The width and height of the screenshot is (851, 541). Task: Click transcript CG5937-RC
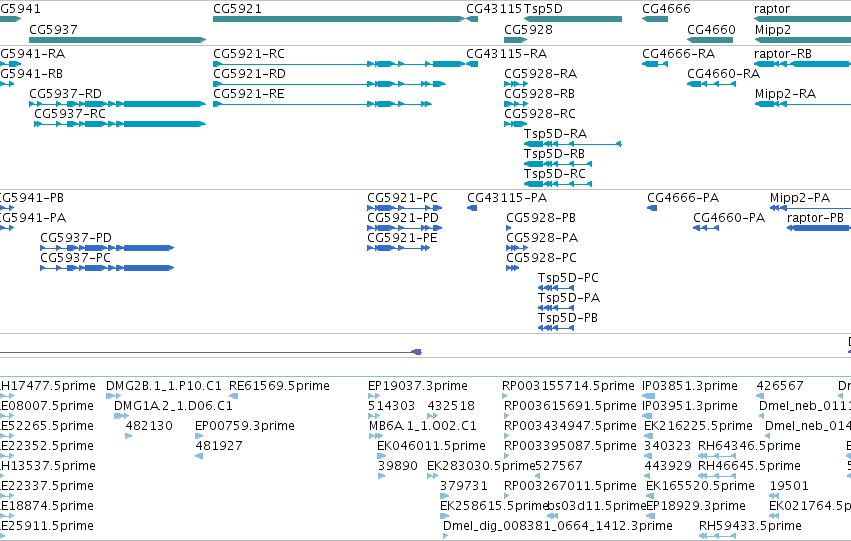(x=120, y=124)
